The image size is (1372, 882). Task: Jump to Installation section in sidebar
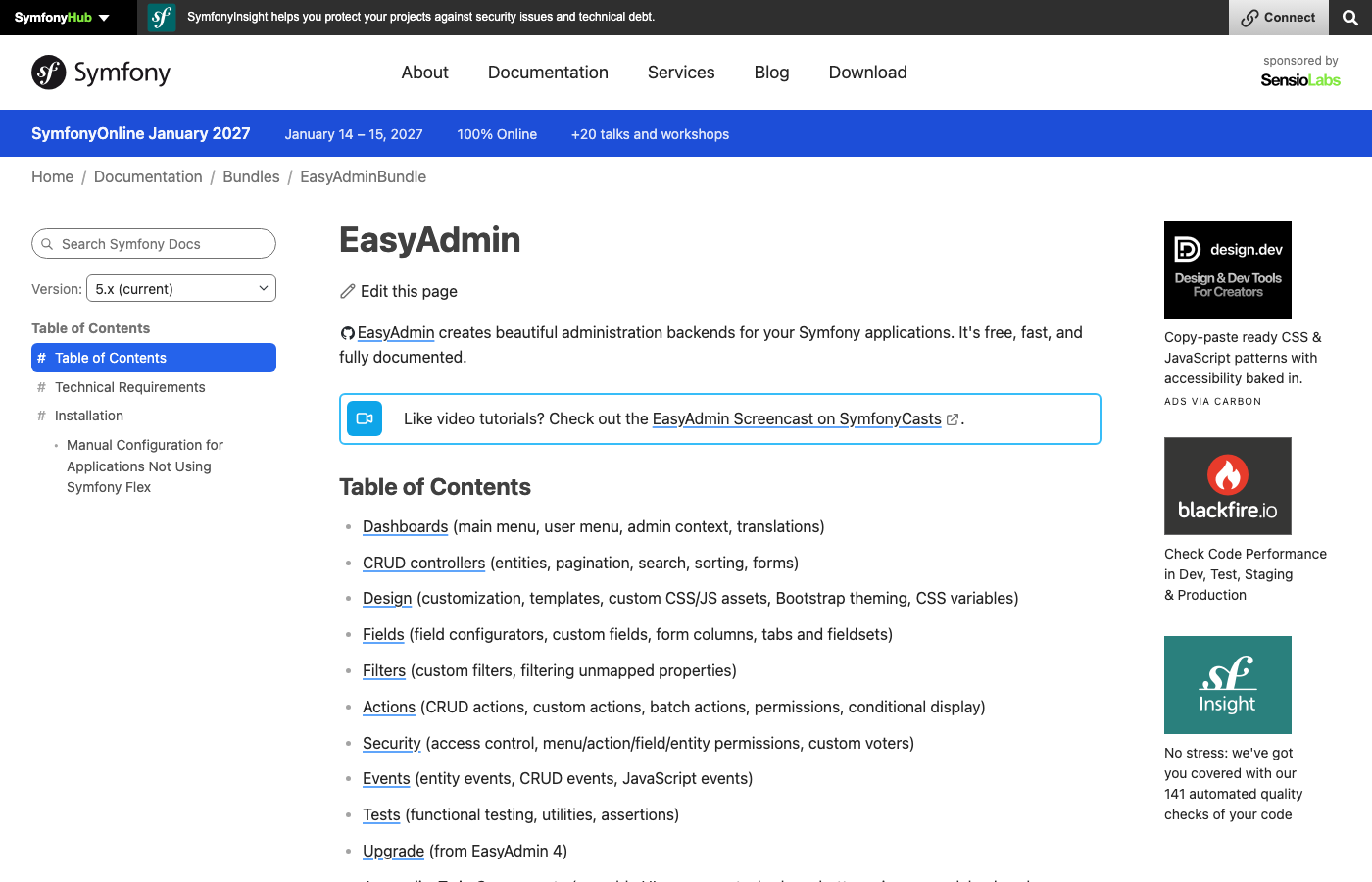click(89, 416)
